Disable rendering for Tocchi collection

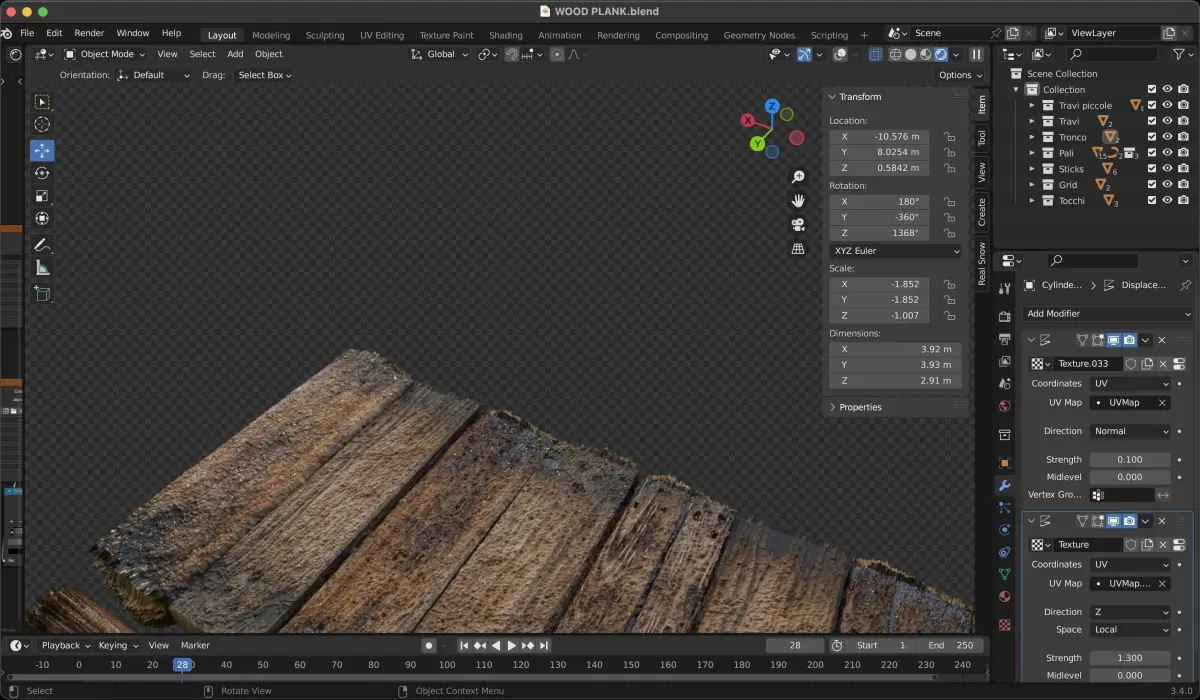coord(1183,201)
